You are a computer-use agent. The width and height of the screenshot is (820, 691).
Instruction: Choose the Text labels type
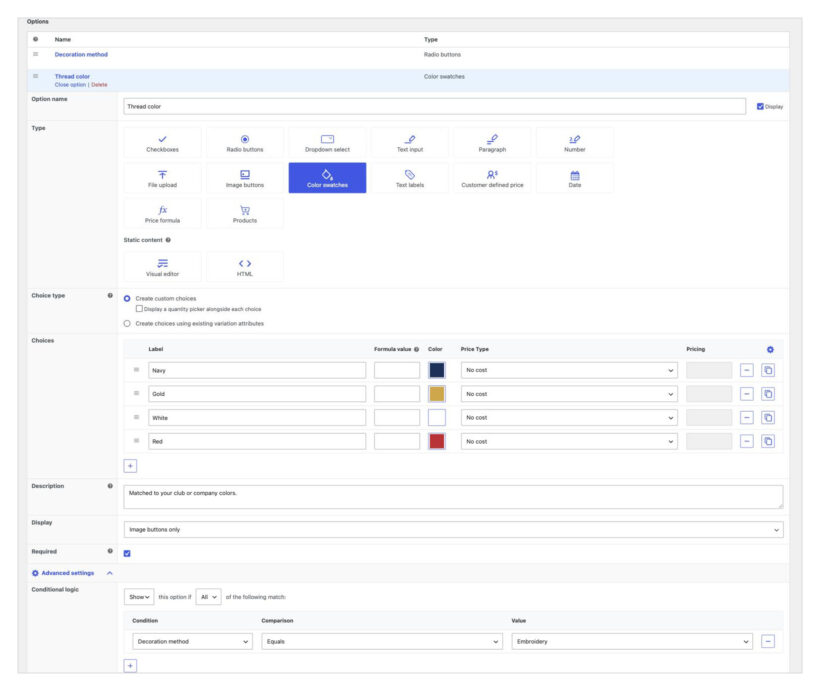pyautogui.click(x=409, y=178)
